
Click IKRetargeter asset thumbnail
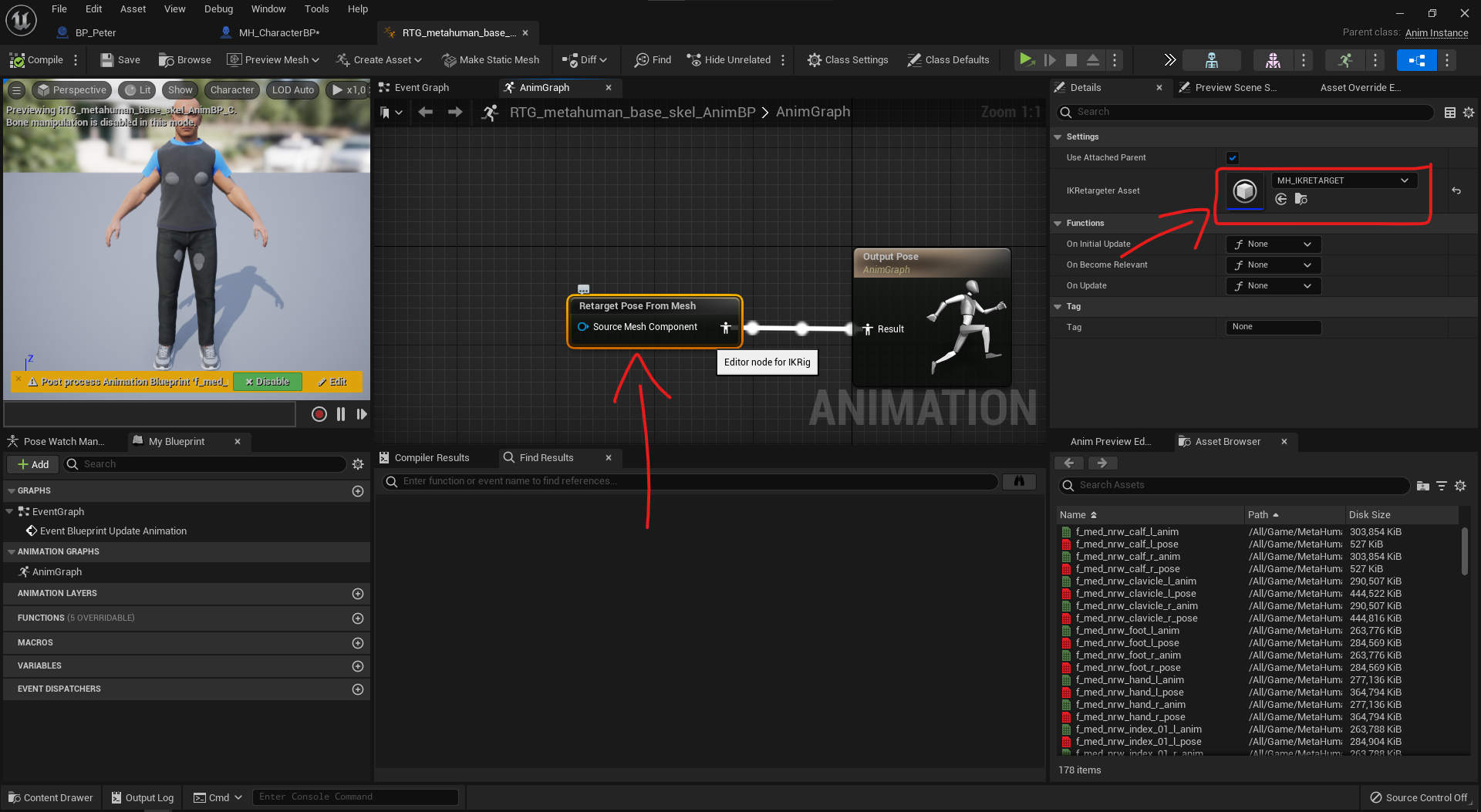(1244, 190)
